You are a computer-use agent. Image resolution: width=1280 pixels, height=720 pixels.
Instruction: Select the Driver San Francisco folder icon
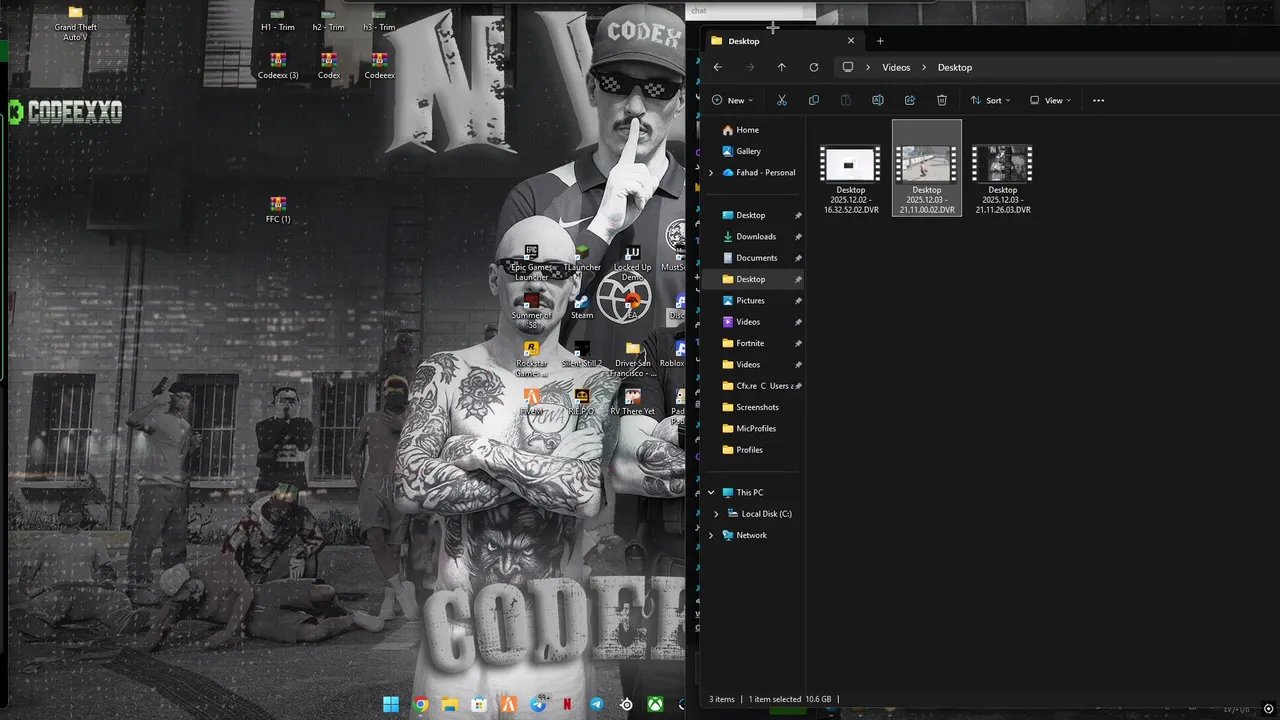tap(632, 359)
